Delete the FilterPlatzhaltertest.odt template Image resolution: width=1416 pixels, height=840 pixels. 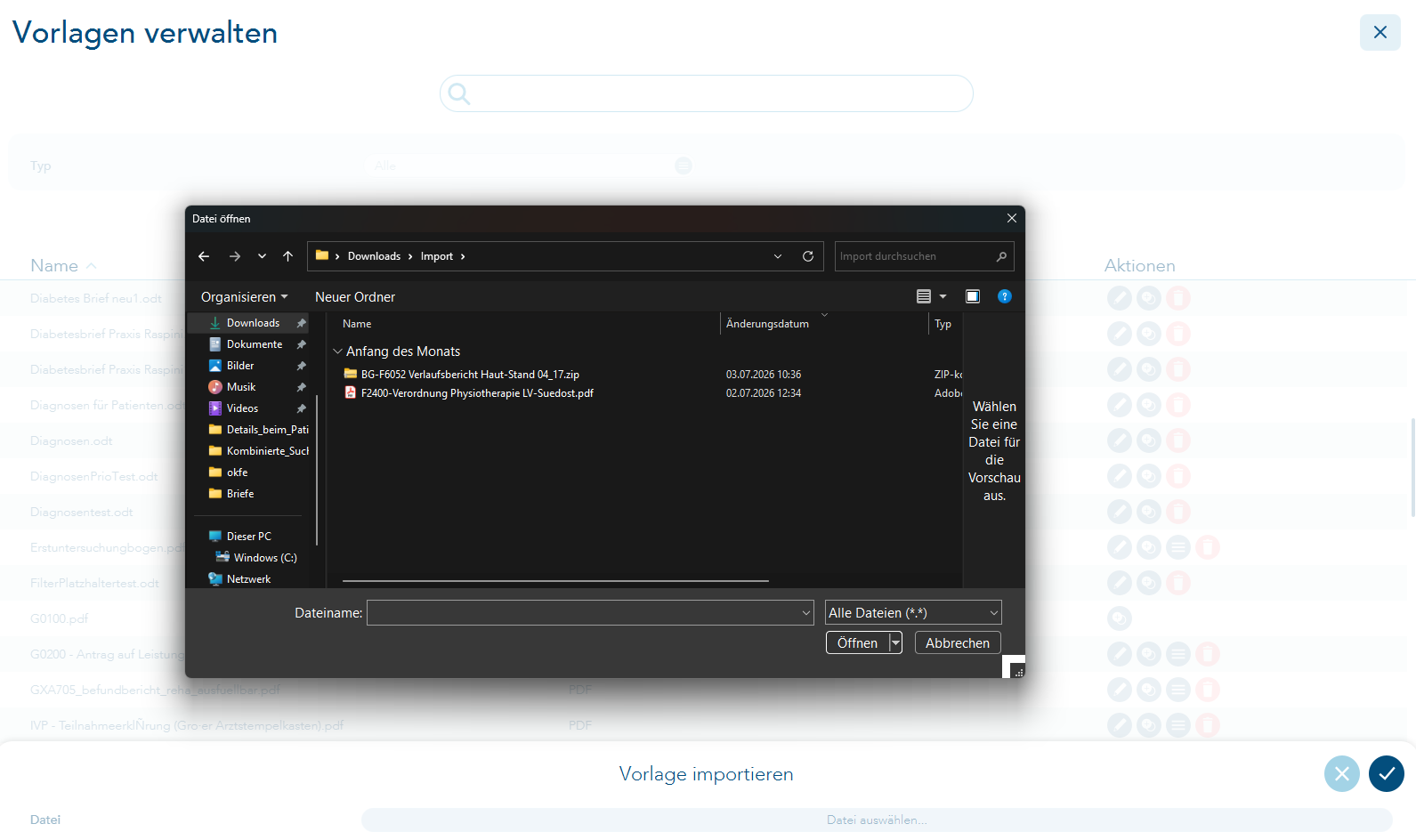click(x=1178, y=583)
